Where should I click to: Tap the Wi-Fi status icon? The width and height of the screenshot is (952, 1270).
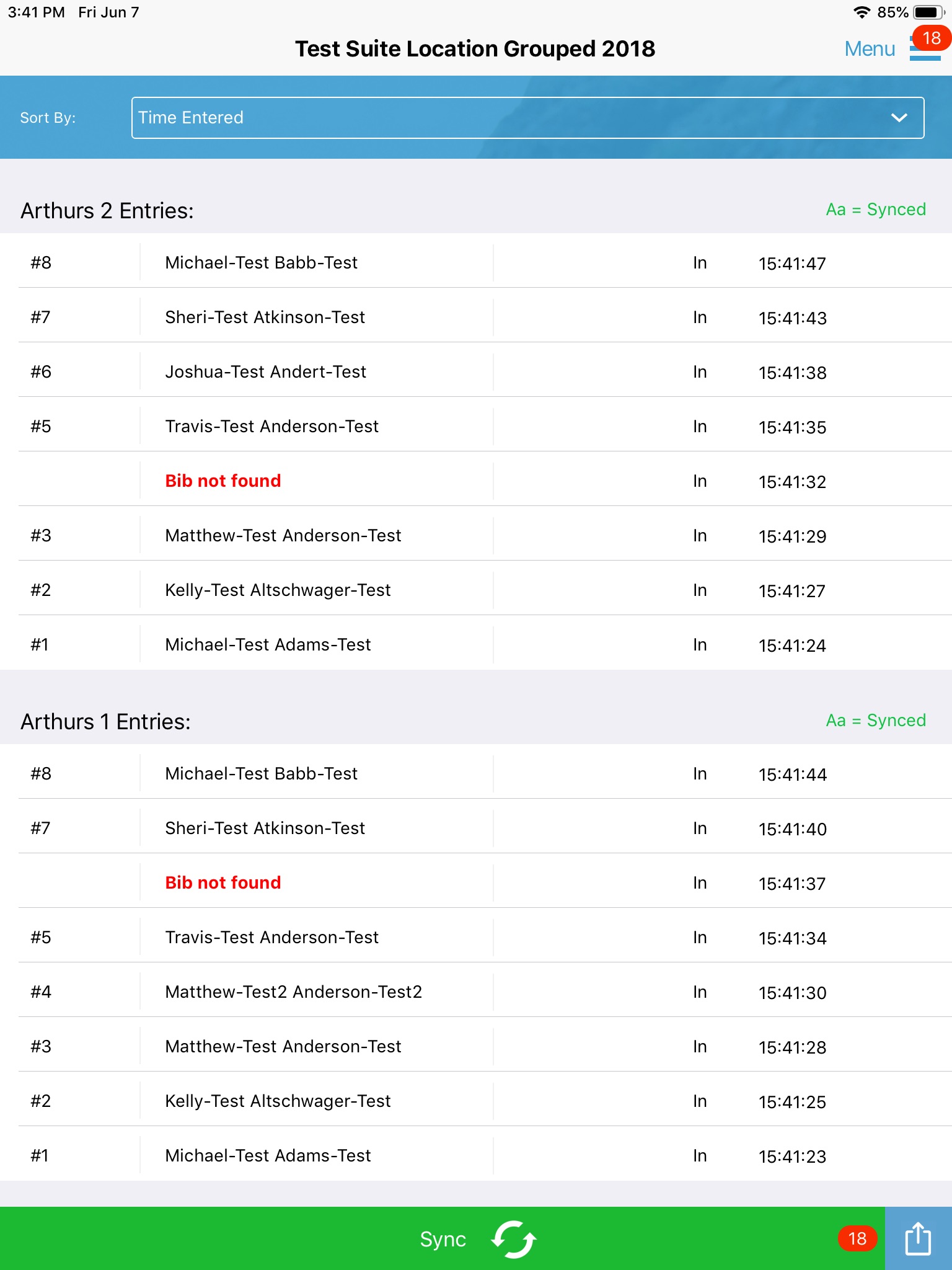(x=862, y=12)
